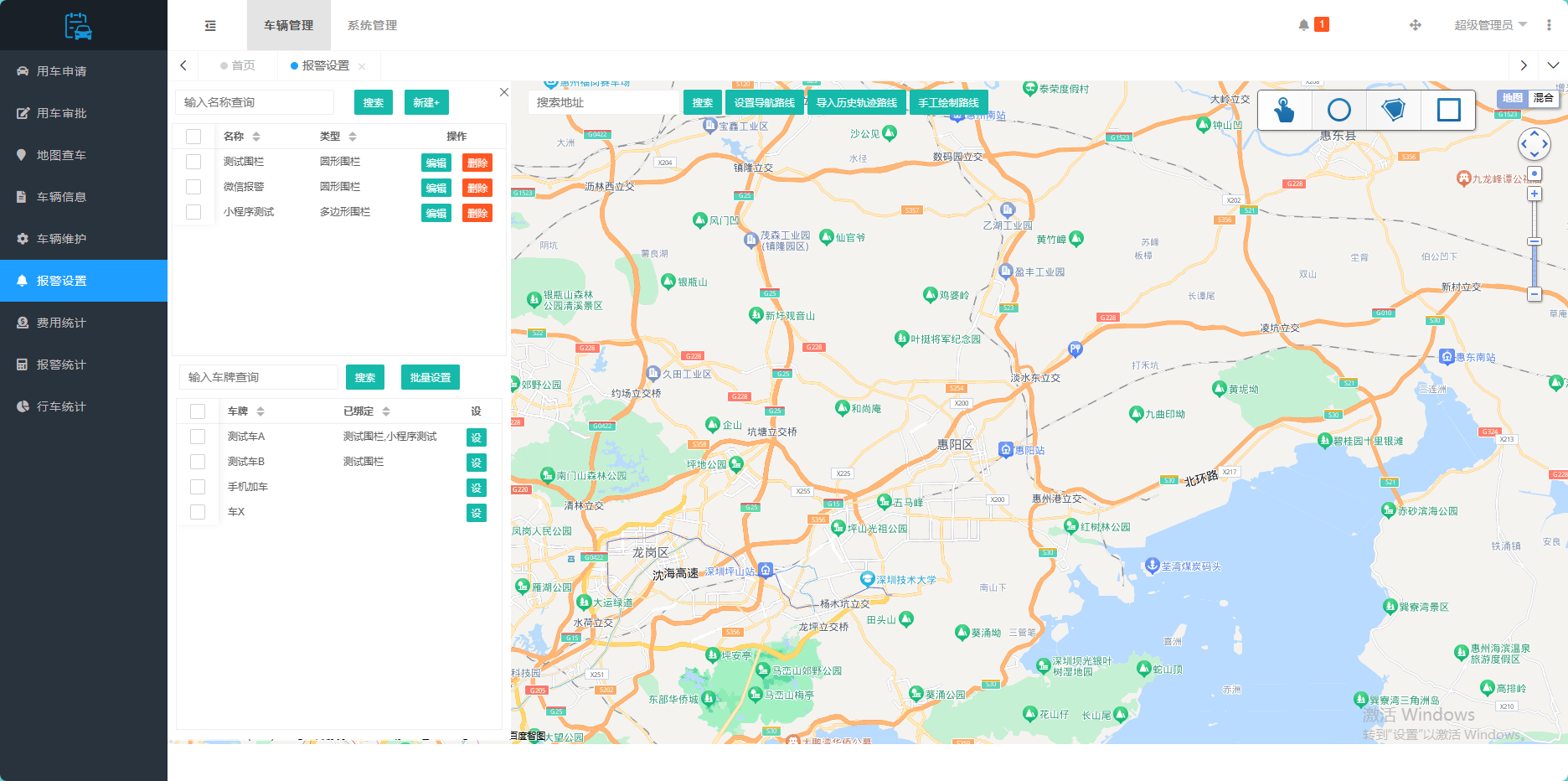The image size is (1568, 781).
Task: Switch to the 系统管理 top menu
Action: pos(372,25)
